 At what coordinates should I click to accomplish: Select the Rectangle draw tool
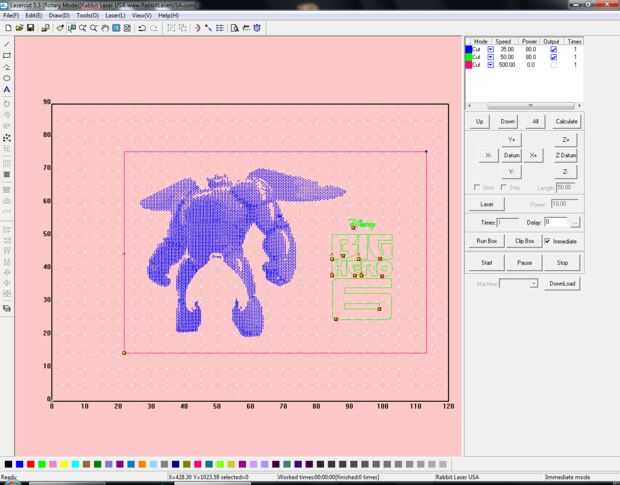7,55
